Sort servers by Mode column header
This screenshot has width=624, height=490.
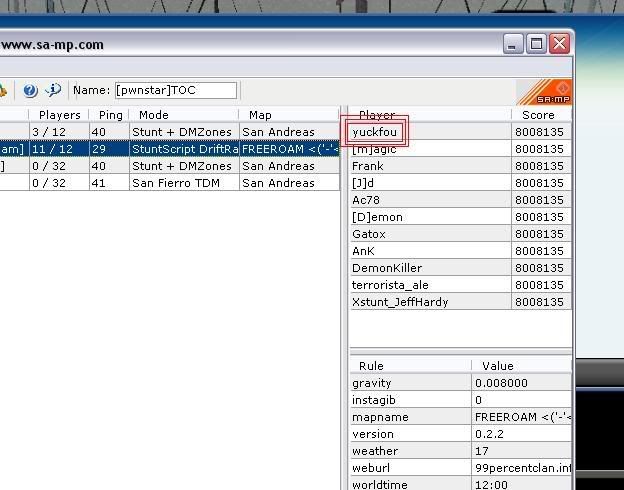[153, 115]
